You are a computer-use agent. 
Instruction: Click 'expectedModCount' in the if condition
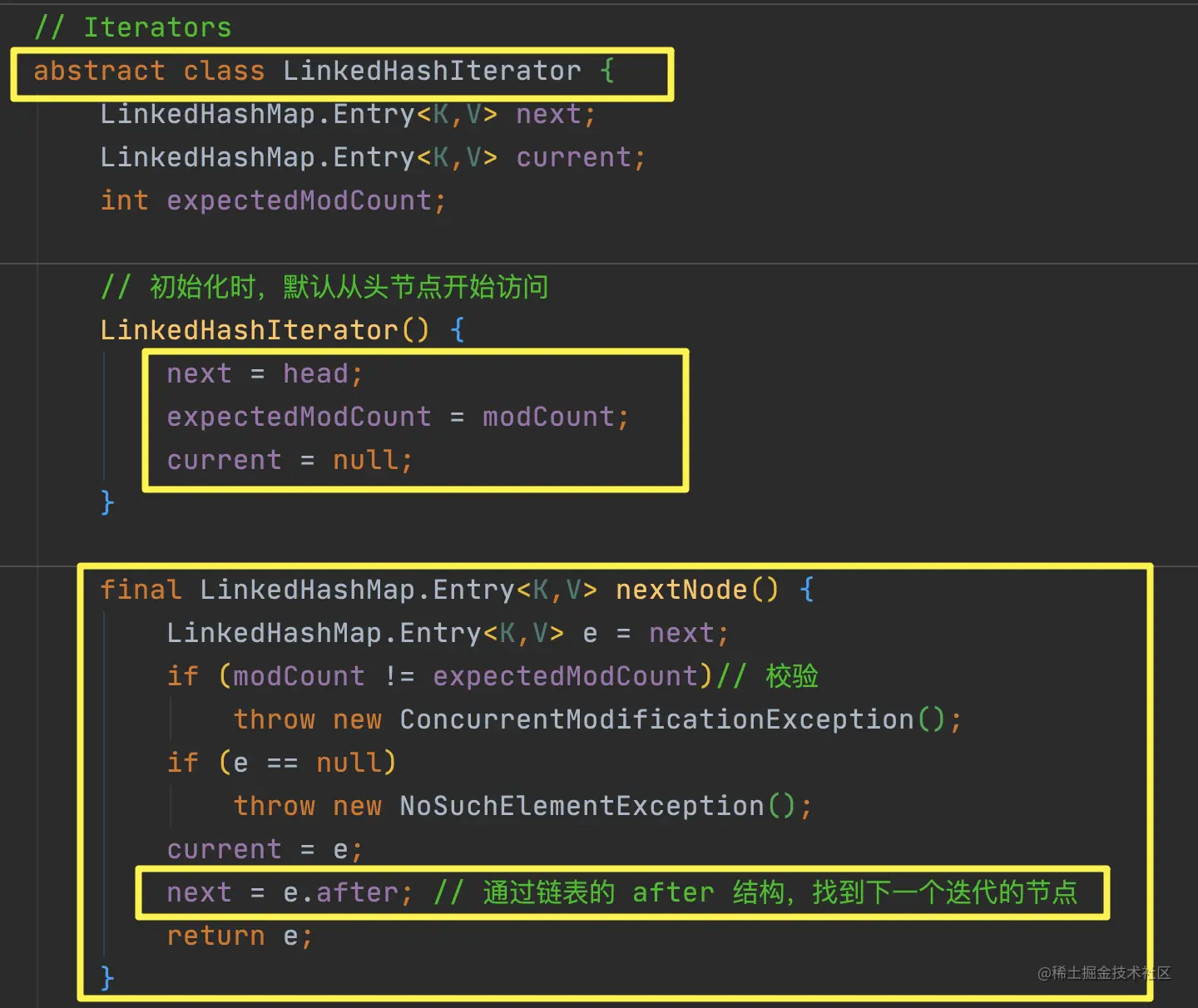pos(565,676)
